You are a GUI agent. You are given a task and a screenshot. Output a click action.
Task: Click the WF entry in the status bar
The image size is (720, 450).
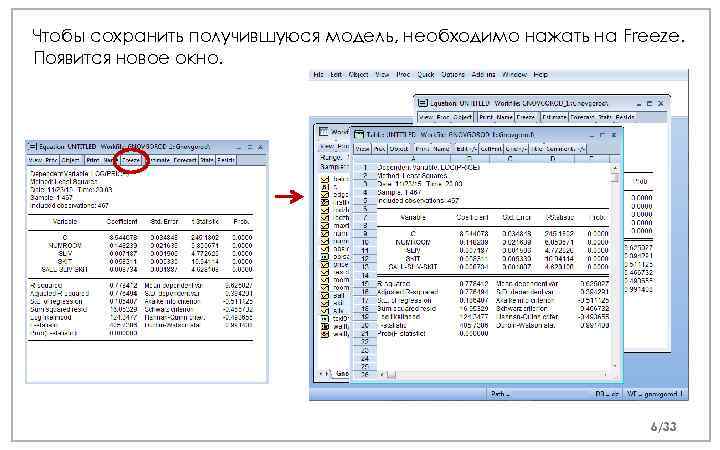pyautogui.click(x=654, y=394)
